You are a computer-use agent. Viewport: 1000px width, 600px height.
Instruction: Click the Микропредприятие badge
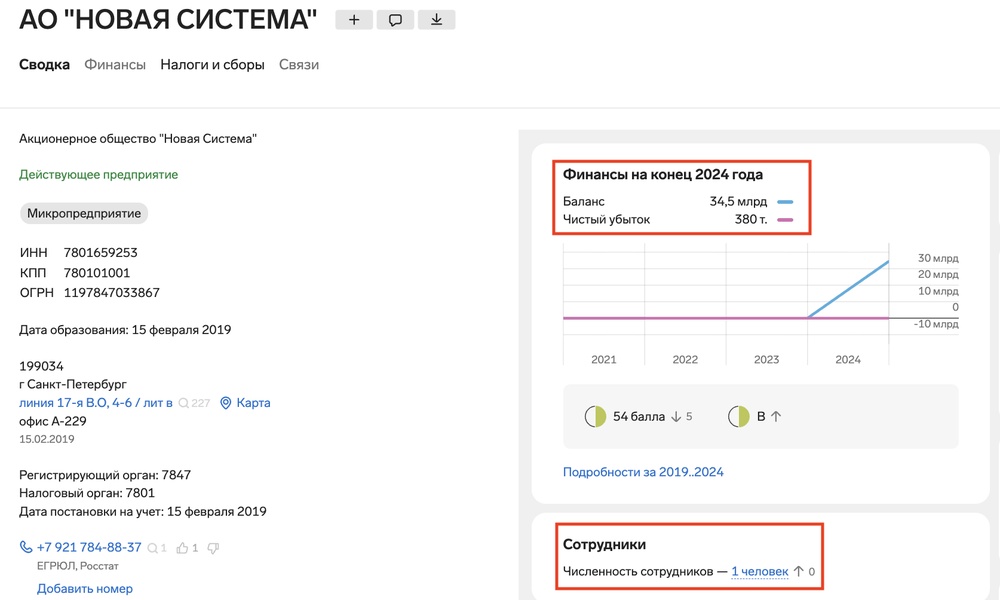tap(84, 214)
